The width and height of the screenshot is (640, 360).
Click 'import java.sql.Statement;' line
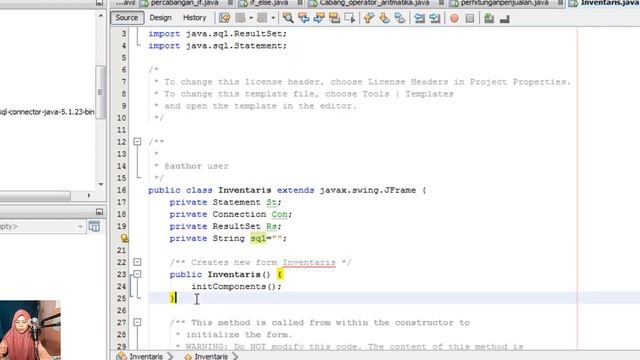click(218, 46)
